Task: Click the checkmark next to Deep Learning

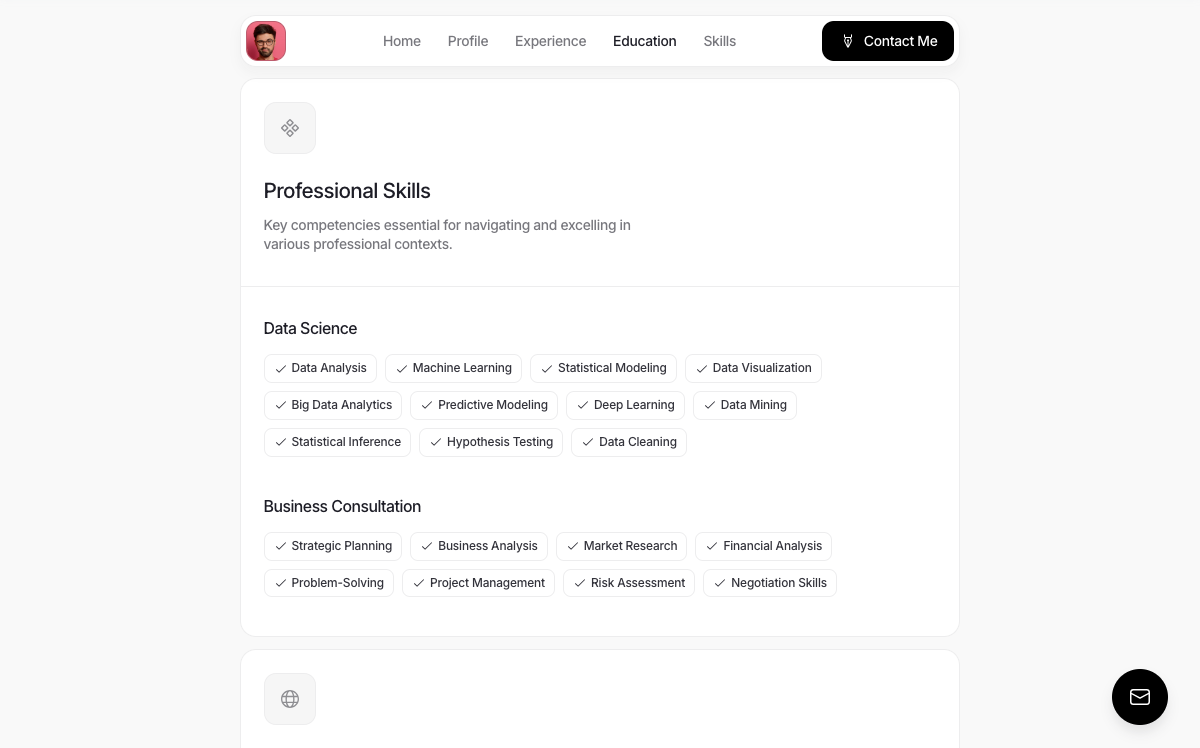Action: (583, 406)
